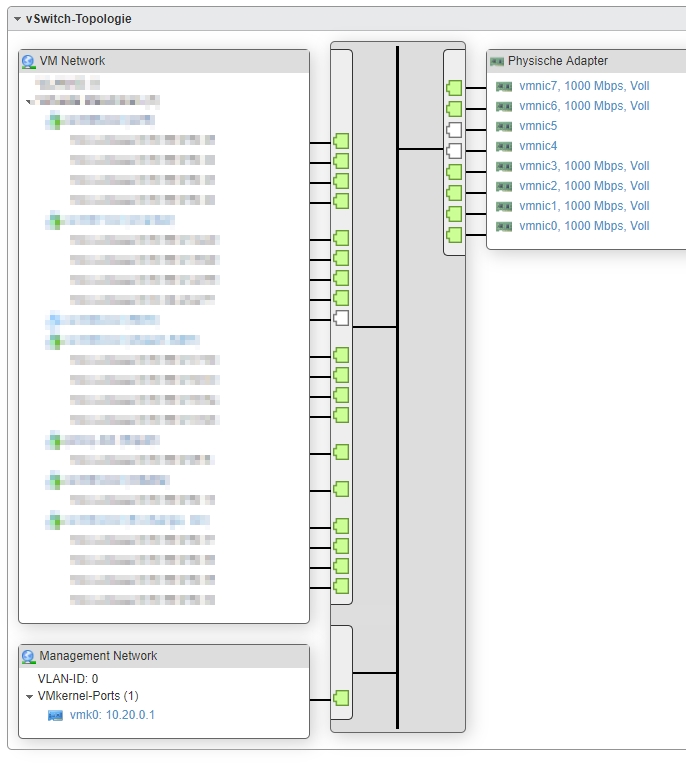Click the NIC icon beside vmnic4

(504, 146)
